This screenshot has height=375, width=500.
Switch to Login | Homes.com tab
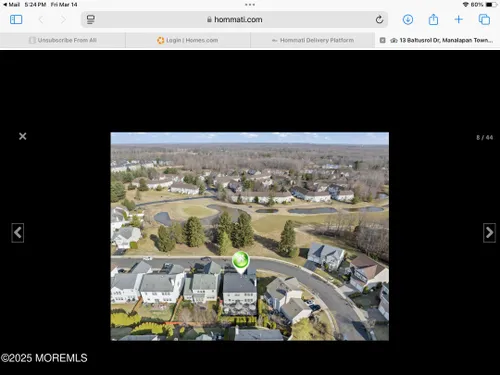[188, 40]
